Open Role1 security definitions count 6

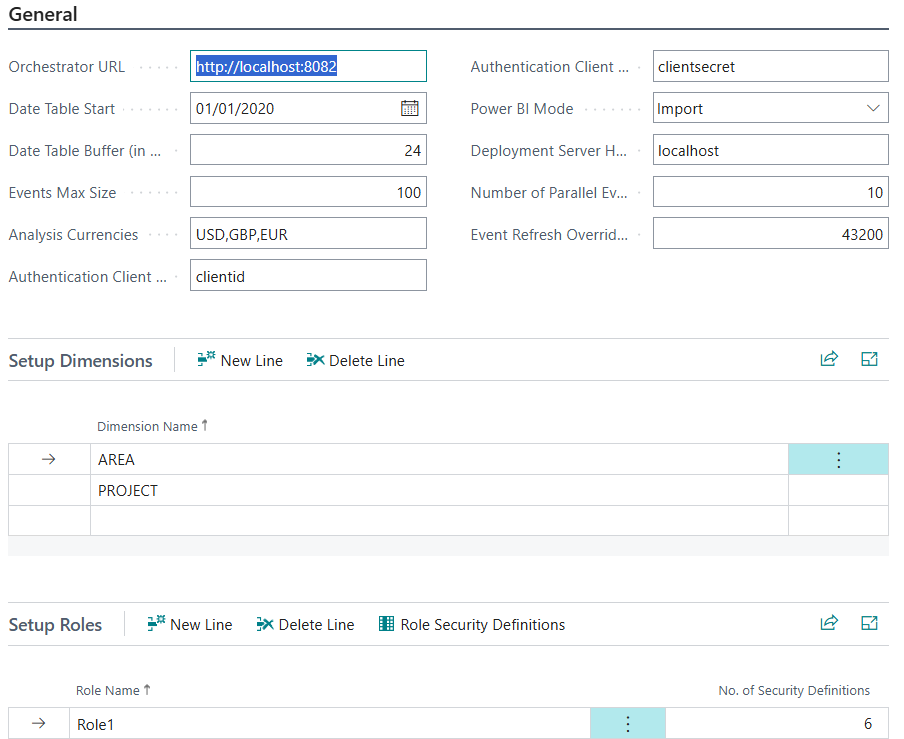pos(777,723)
